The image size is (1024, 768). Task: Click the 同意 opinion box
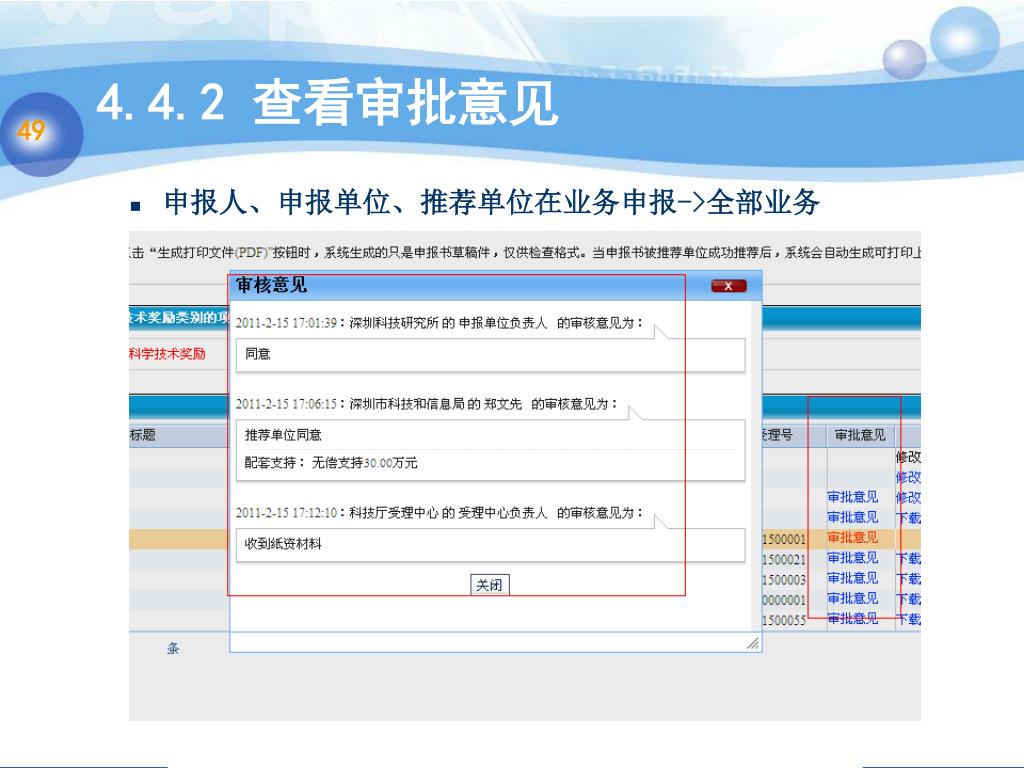pos(490,355)
